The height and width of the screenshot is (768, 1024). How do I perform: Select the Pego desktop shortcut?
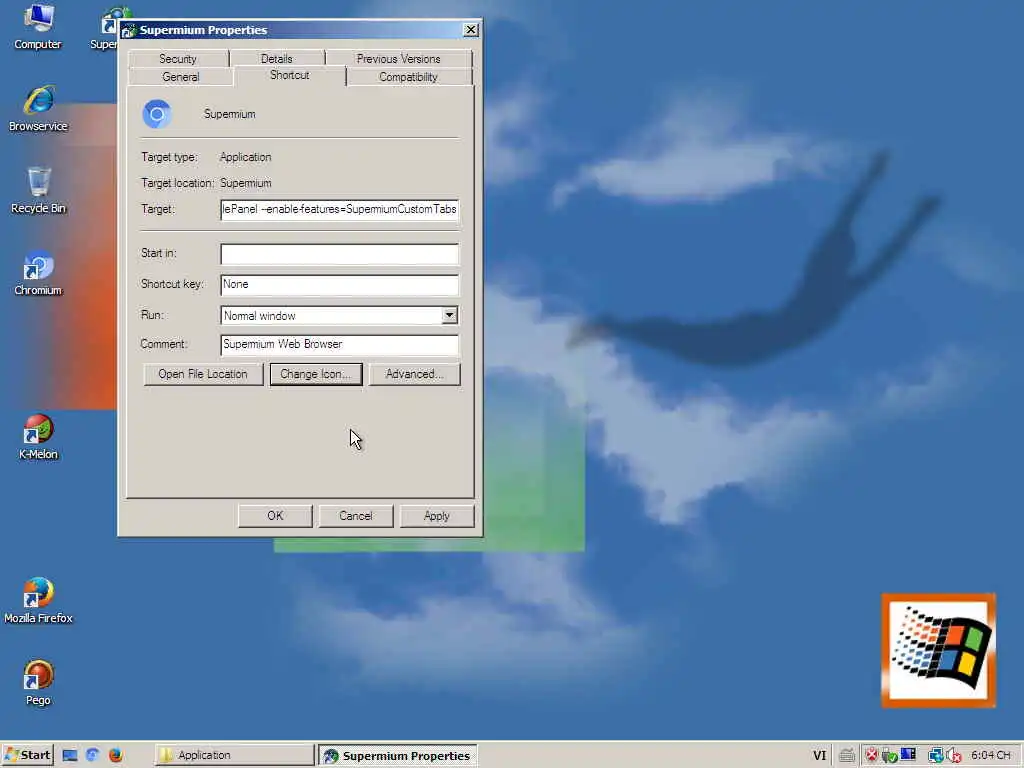click(x=38, y=682)
